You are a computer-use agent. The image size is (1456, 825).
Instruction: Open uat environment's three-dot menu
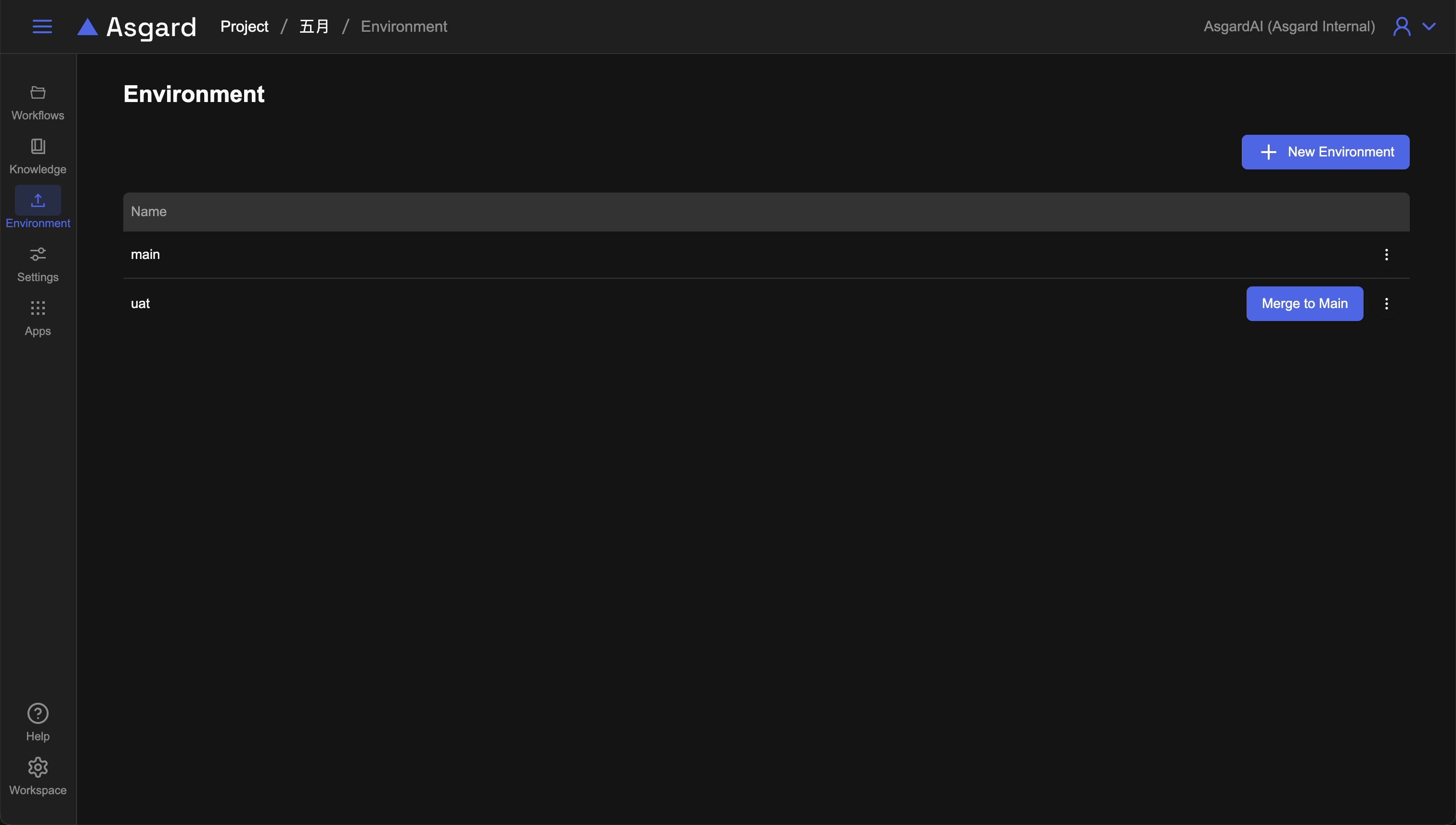tap(1386, 304)
